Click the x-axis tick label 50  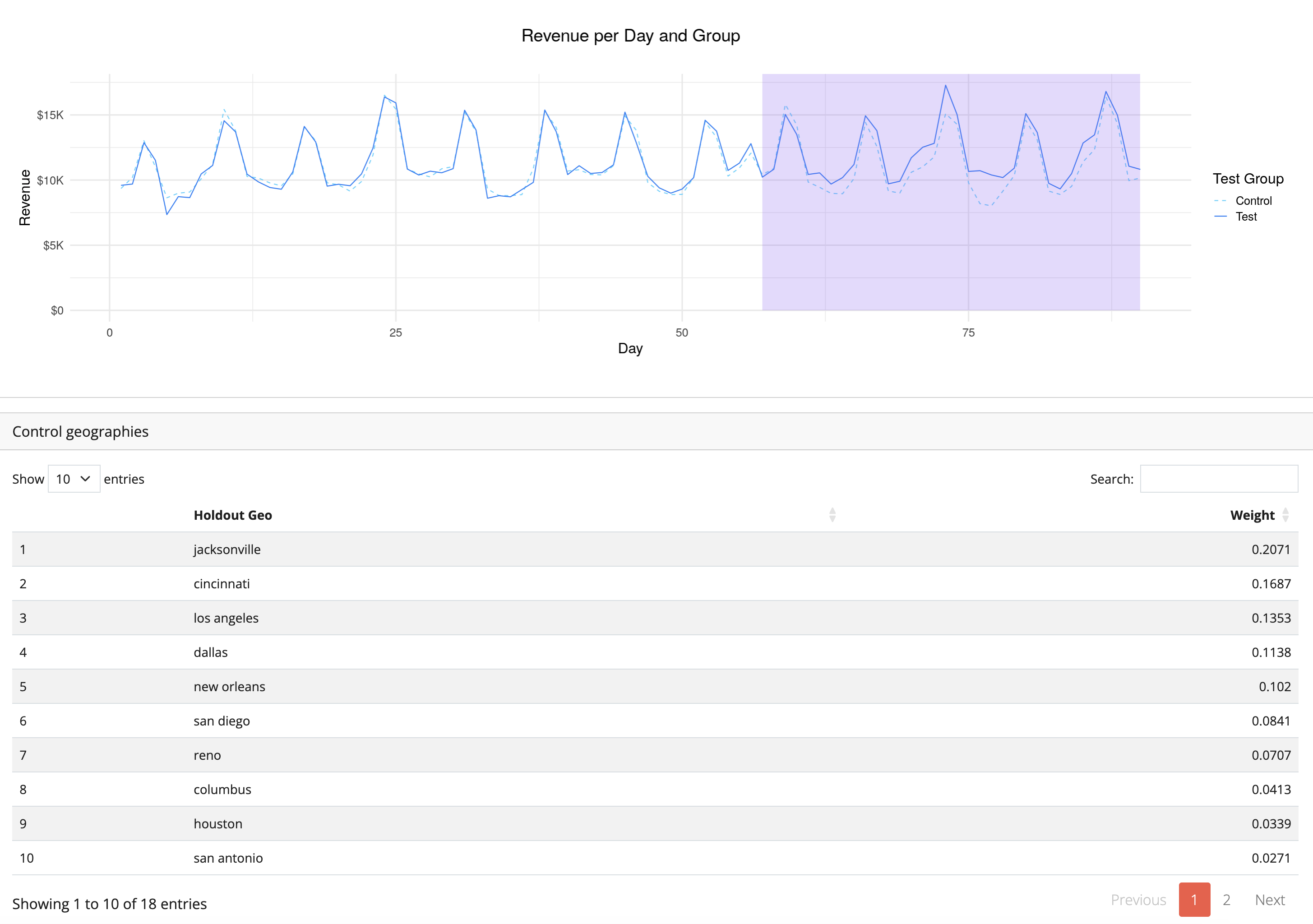pyautogui.click(x=682, y=333)
